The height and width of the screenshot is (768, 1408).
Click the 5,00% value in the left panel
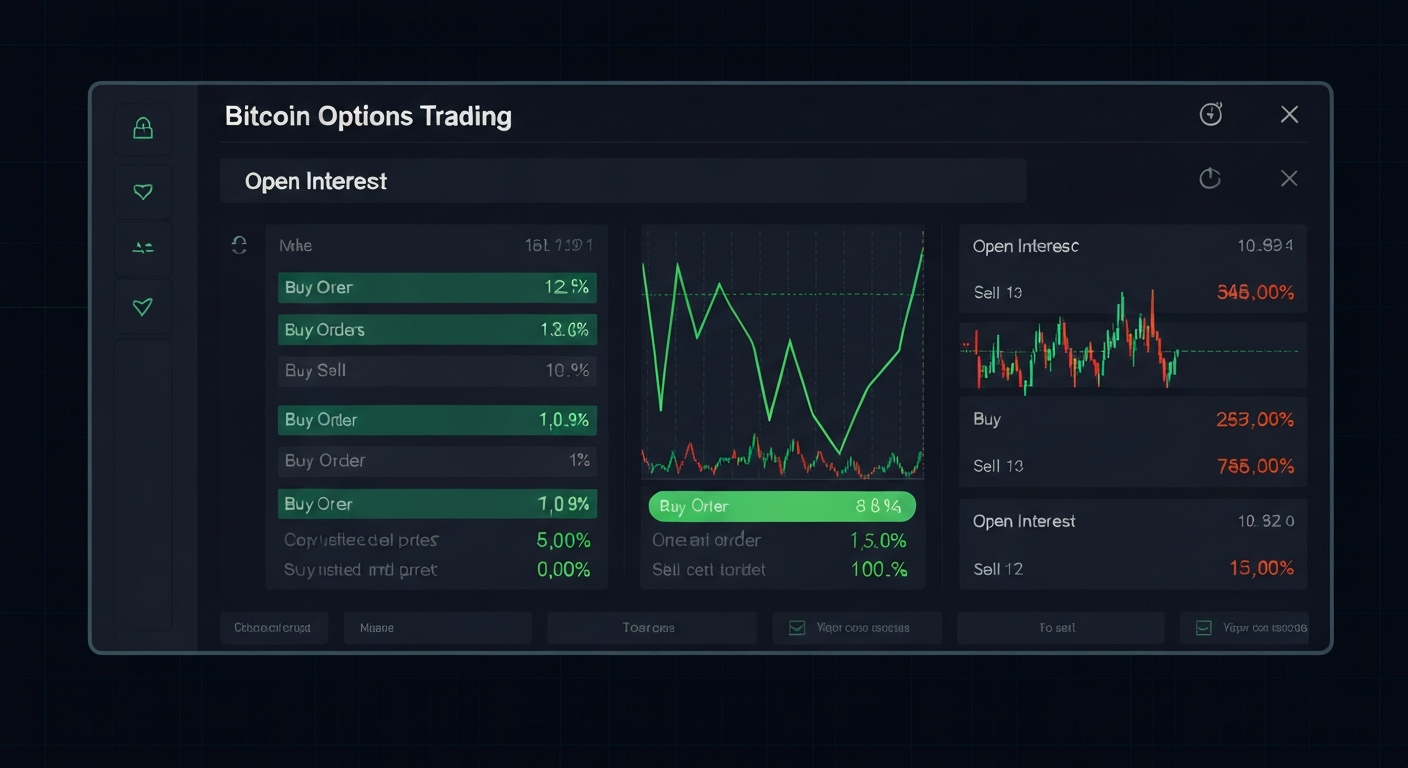tap(563, 540)
